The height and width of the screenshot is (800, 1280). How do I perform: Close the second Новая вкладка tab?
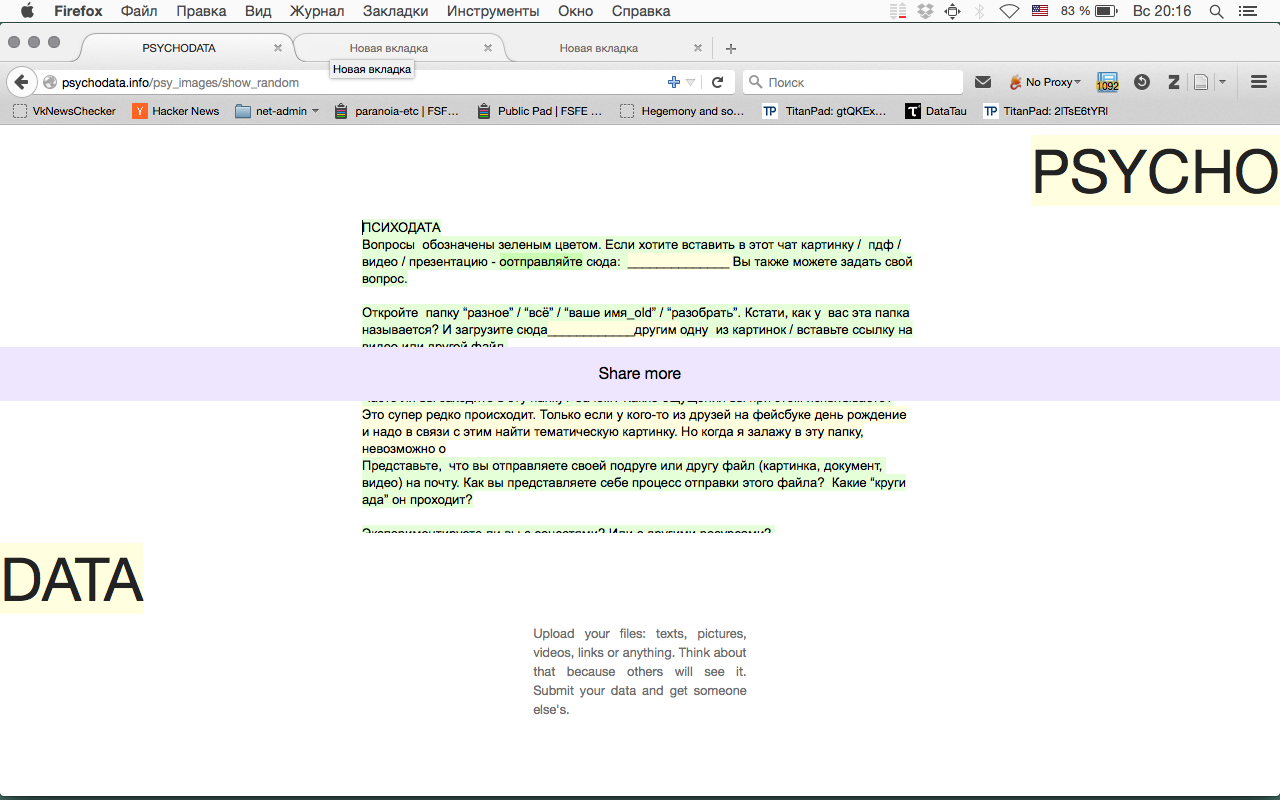[x=488, y=48]
